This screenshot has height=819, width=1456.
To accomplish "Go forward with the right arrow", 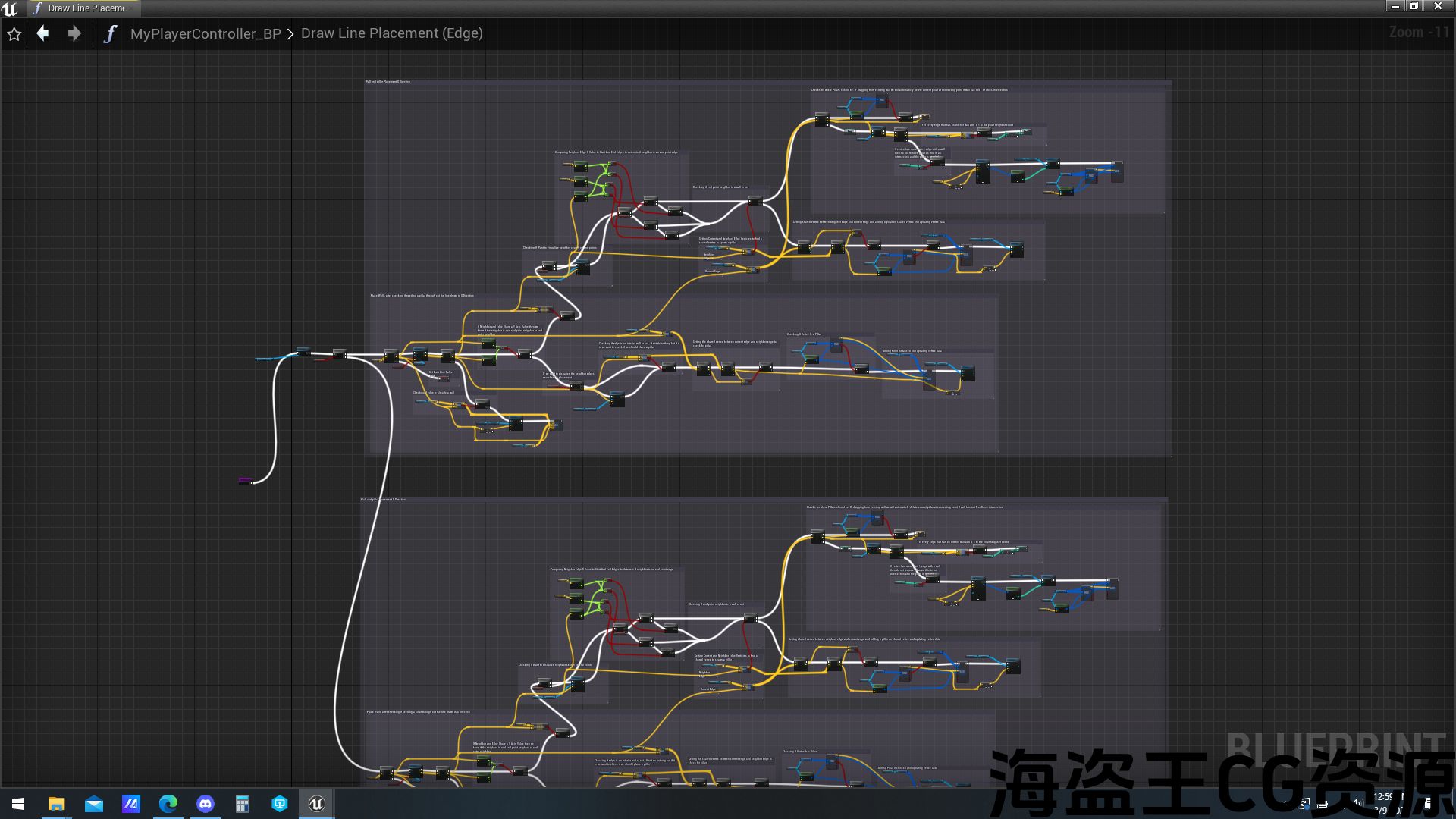I will [74, 33].
